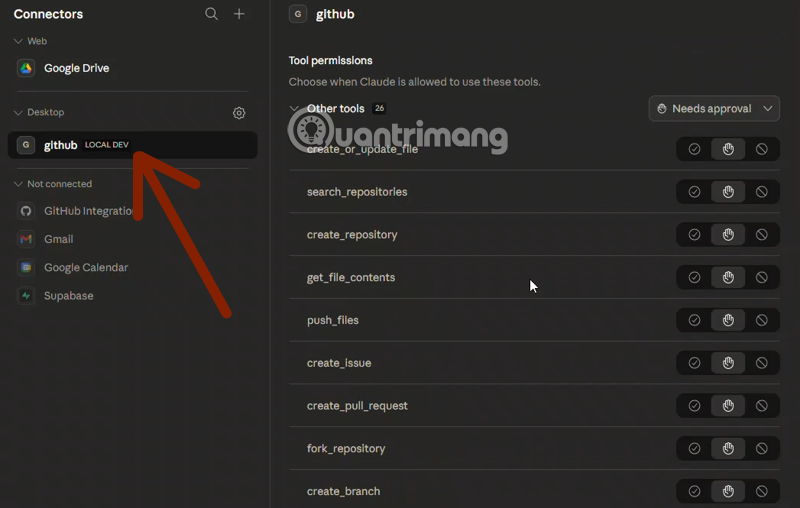Image resolution: width=800 pixels, height=508 pixels.
Task: Open the Needs approval dropdown
Action: (714, 109)
